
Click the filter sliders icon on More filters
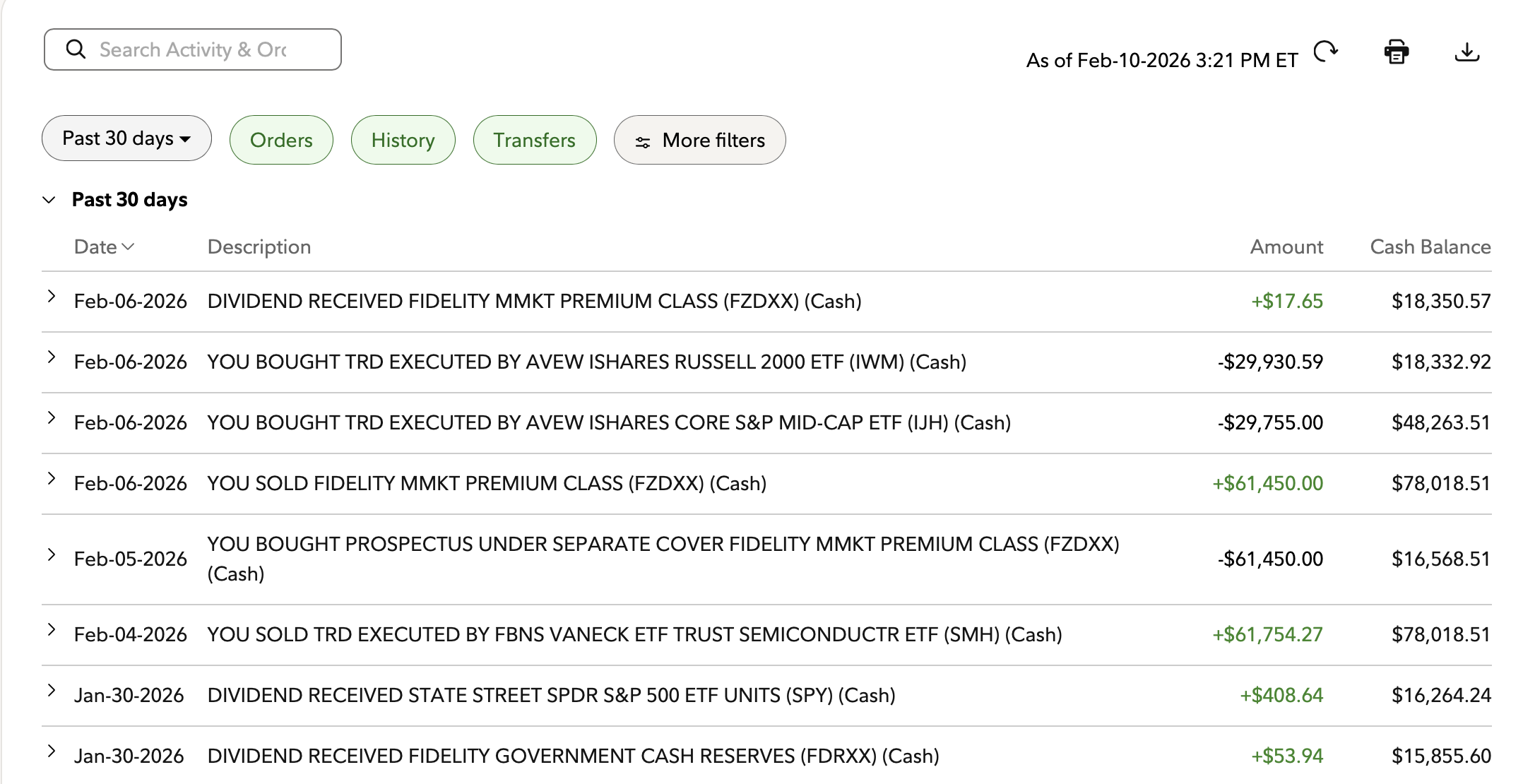(x=644, y=140)
